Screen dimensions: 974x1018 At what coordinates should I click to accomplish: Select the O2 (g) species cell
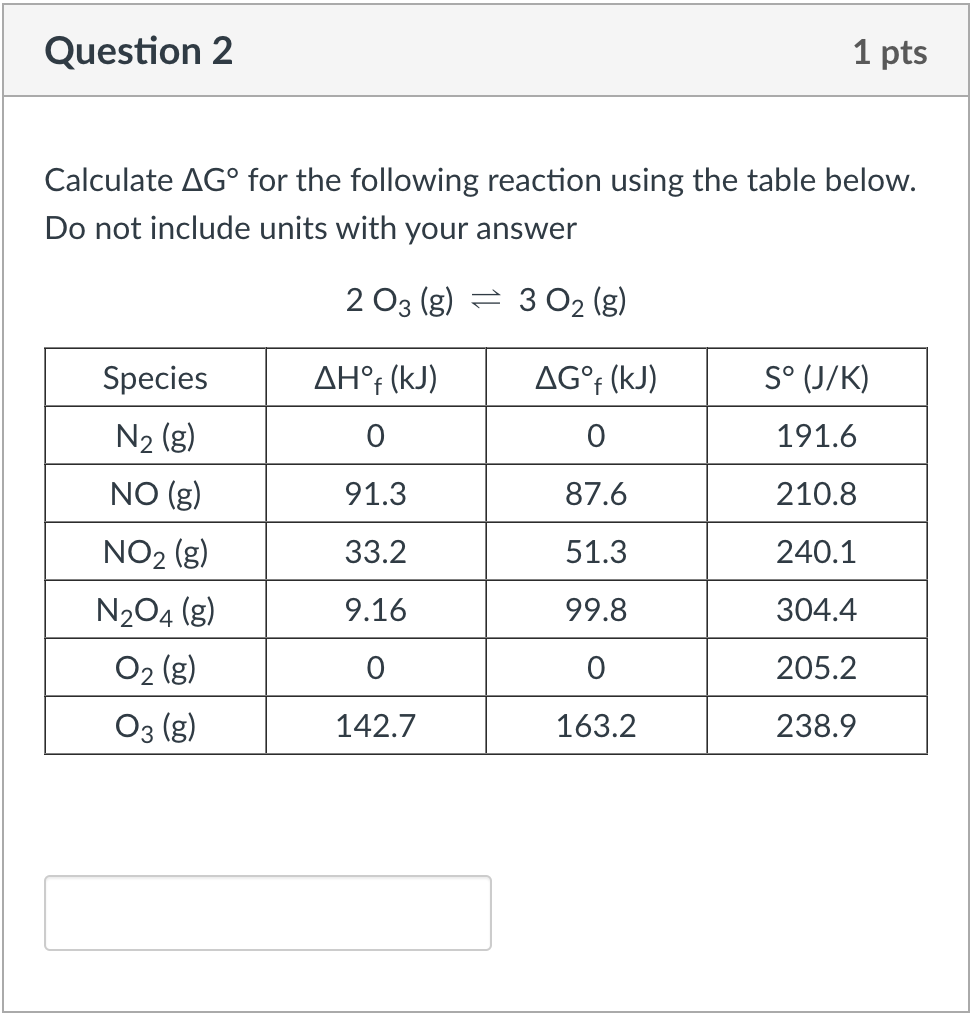[x=155, y=667]
